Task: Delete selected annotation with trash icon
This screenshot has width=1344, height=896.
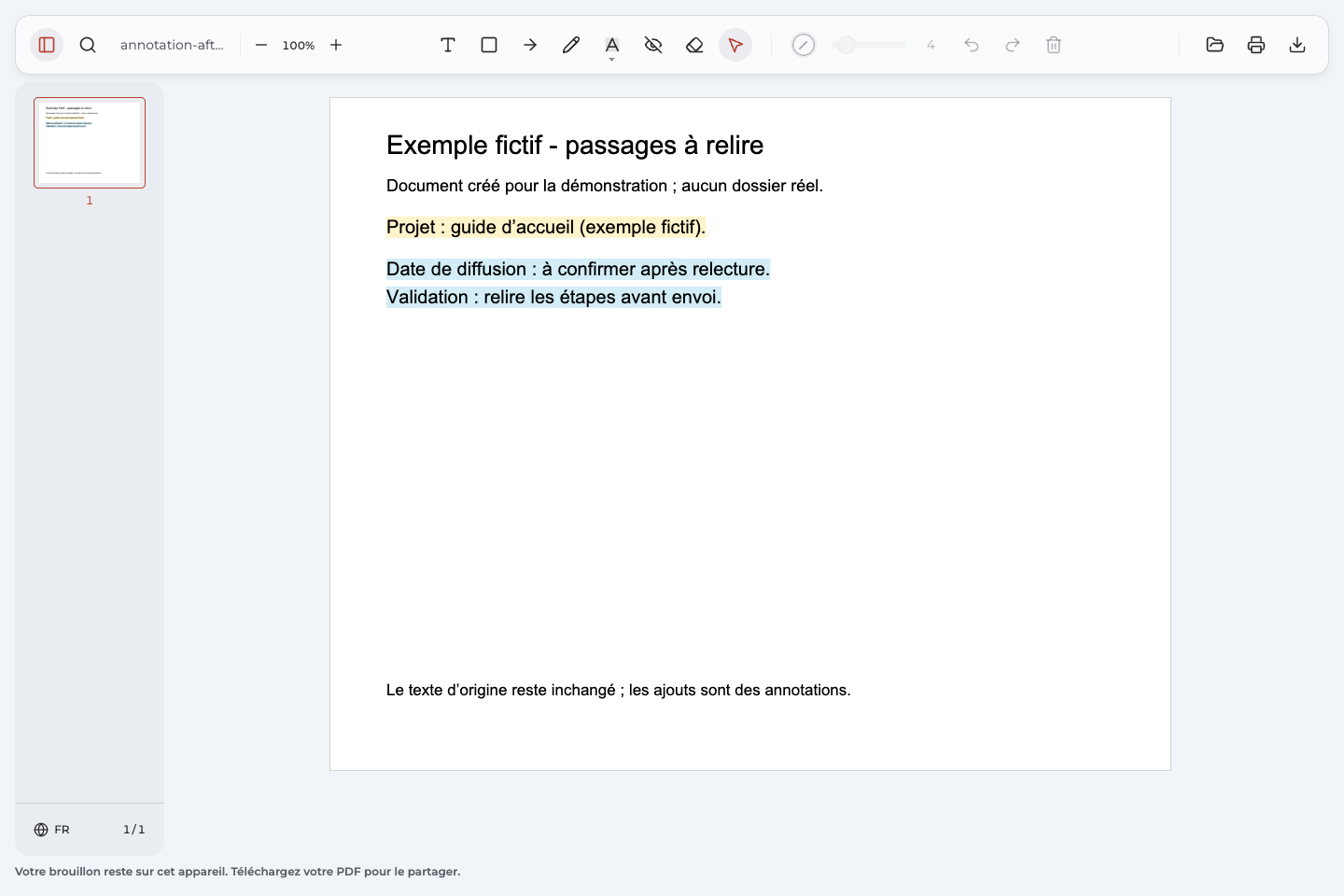Action: [1054, 45]
